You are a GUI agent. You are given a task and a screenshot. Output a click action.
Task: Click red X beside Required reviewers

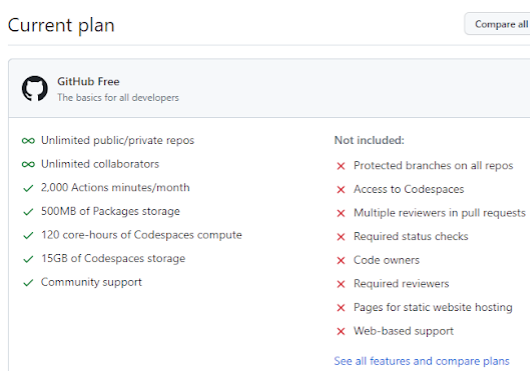(x=341, y=284)
